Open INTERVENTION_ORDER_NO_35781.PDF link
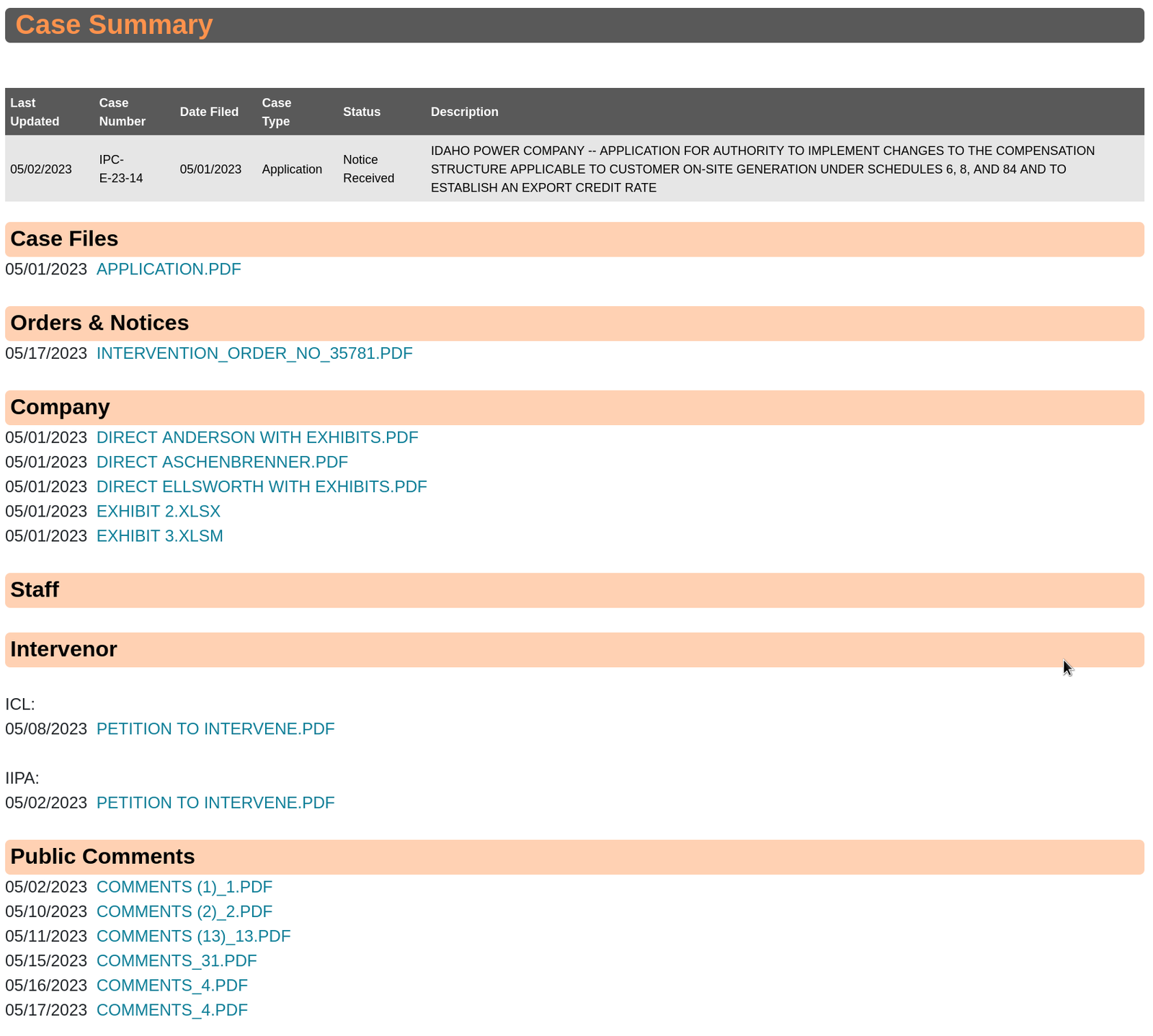Image resolution: width=1153 pixels, height=1036 pixels. click(254, 354)
